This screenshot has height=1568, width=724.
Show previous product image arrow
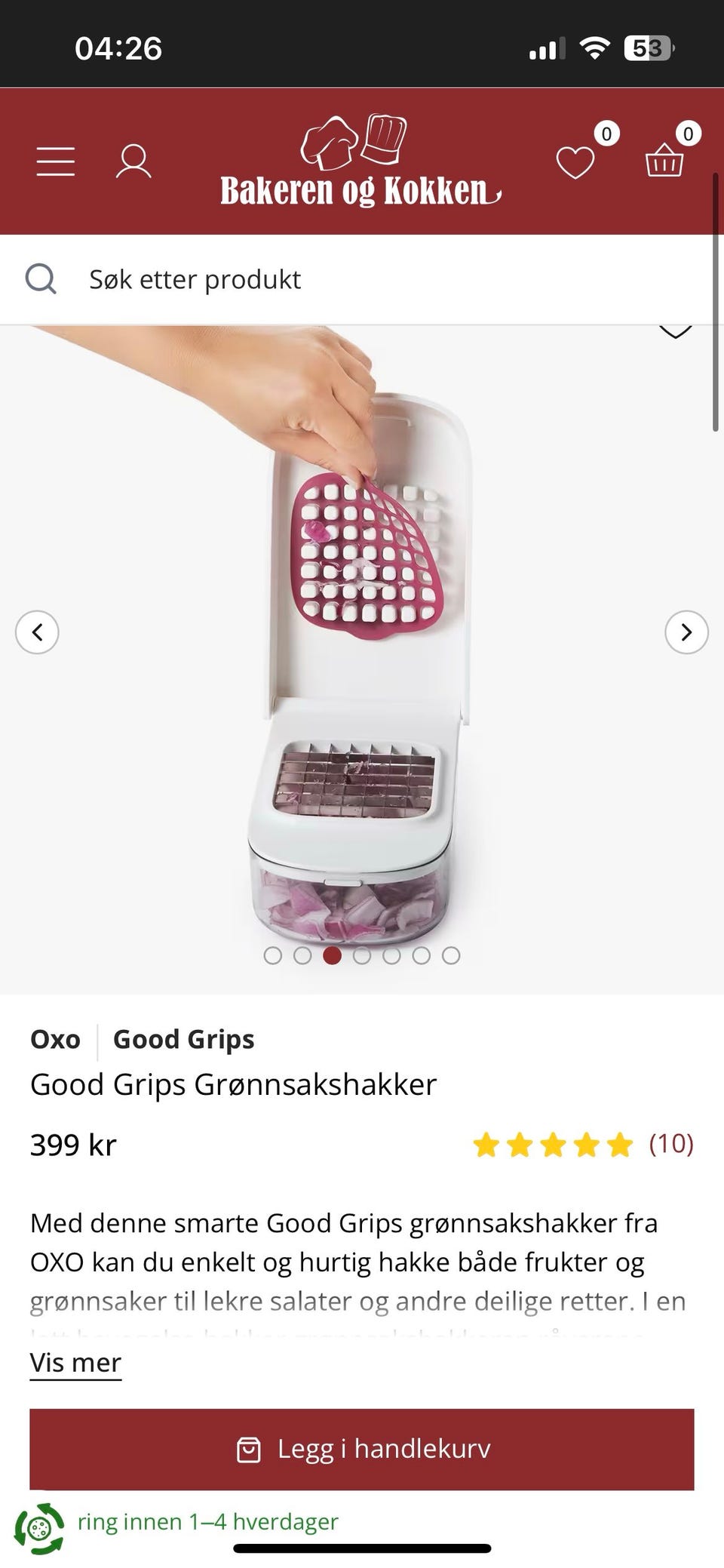(x=37, y=632)
